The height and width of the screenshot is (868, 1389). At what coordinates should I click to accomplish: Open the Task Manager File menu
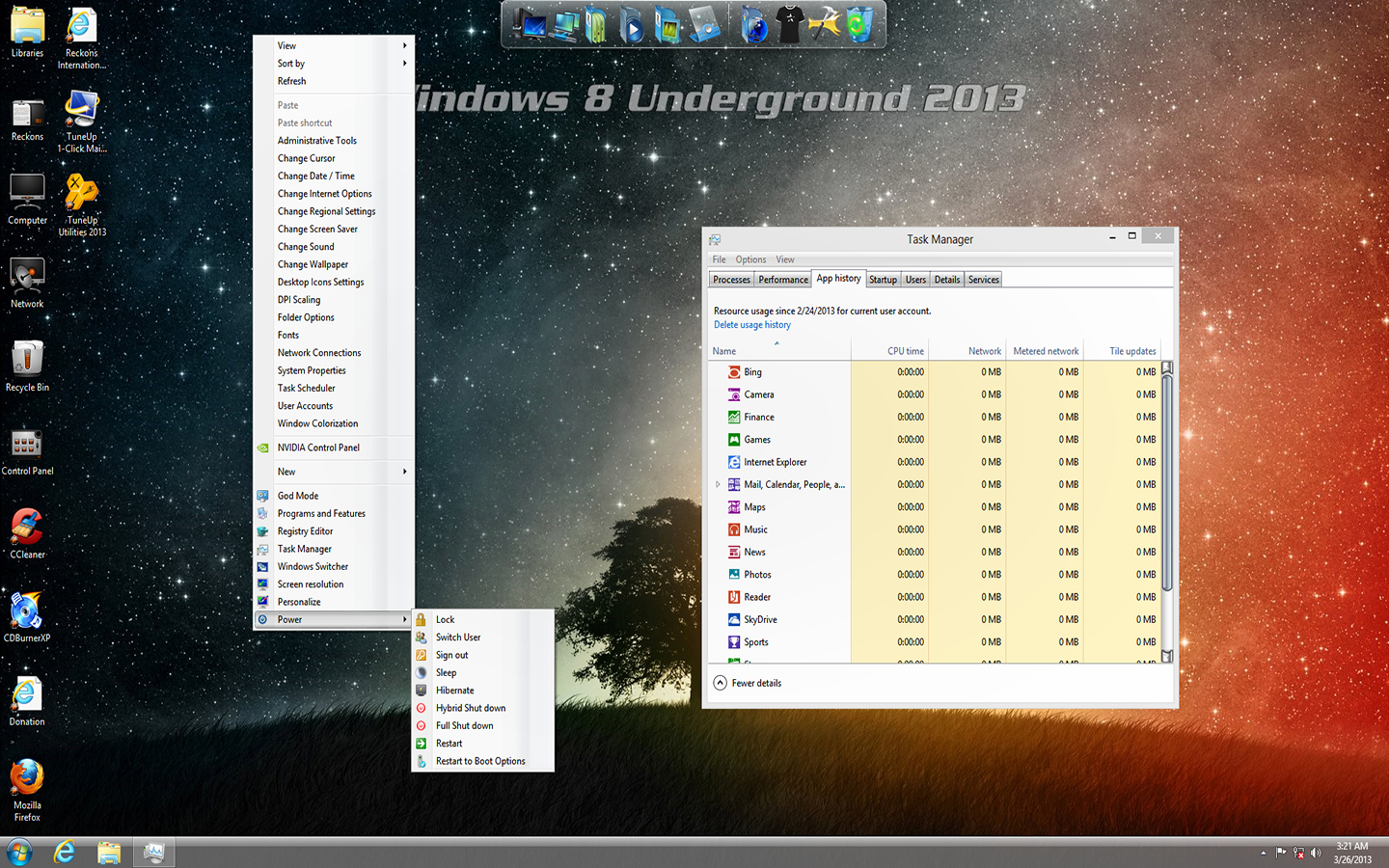(x=719, y=259)
